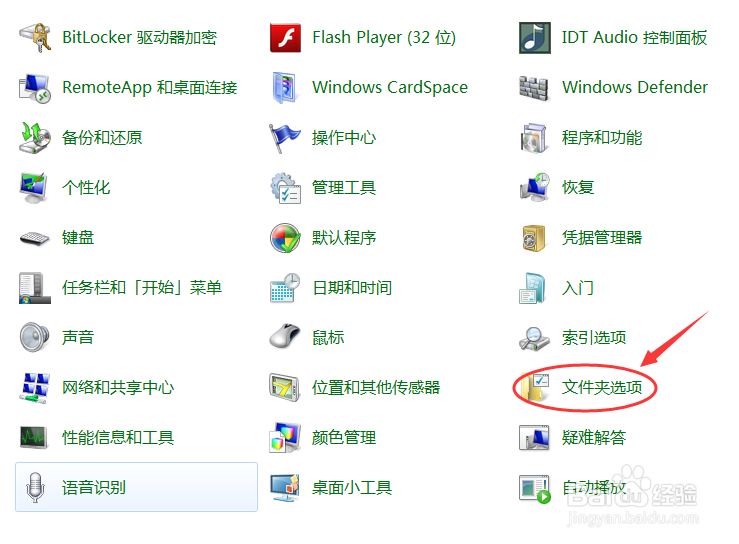739x544 pixels.
Task: Click RemoteApp 和桌面连接 link
Action: (x=149, y=88)
